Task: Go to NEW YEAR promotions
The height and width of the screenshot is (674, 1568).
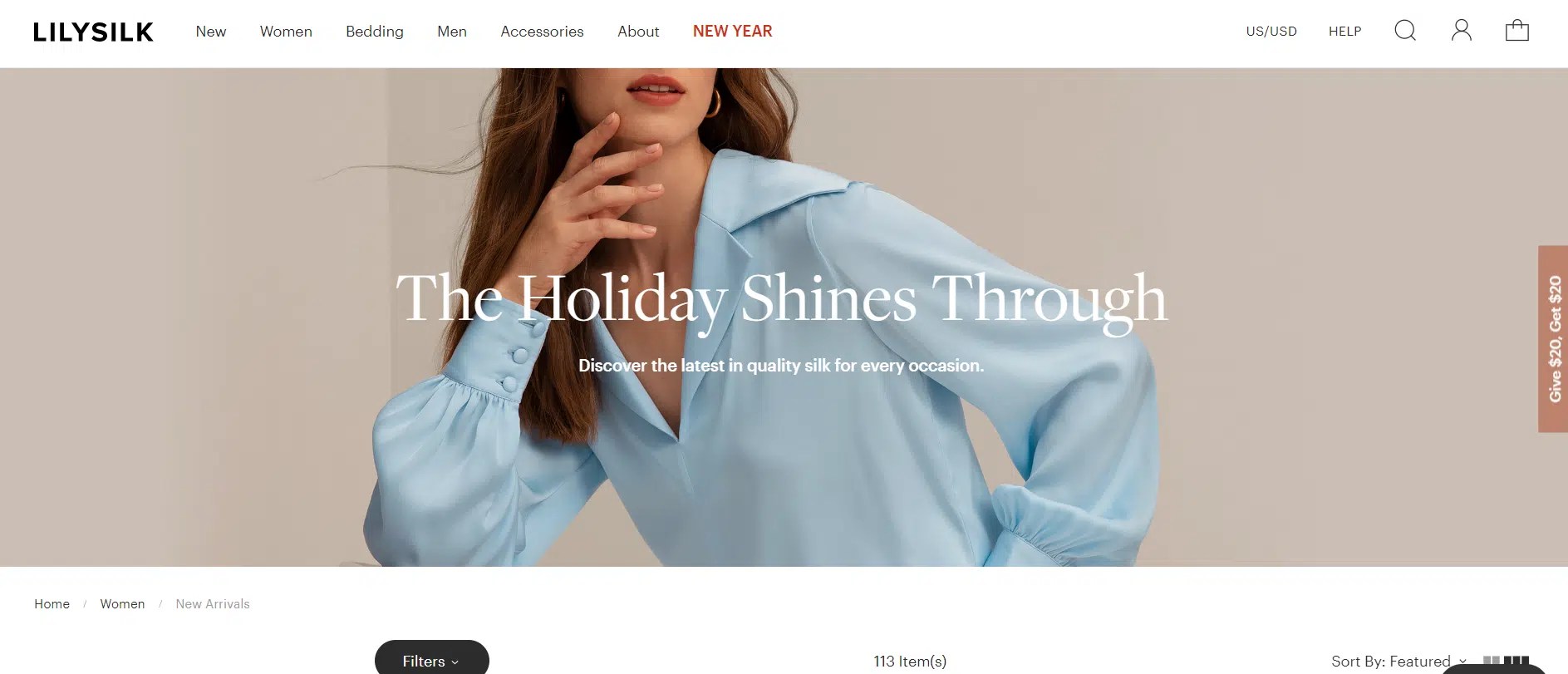Action: [x=733, y=32]
